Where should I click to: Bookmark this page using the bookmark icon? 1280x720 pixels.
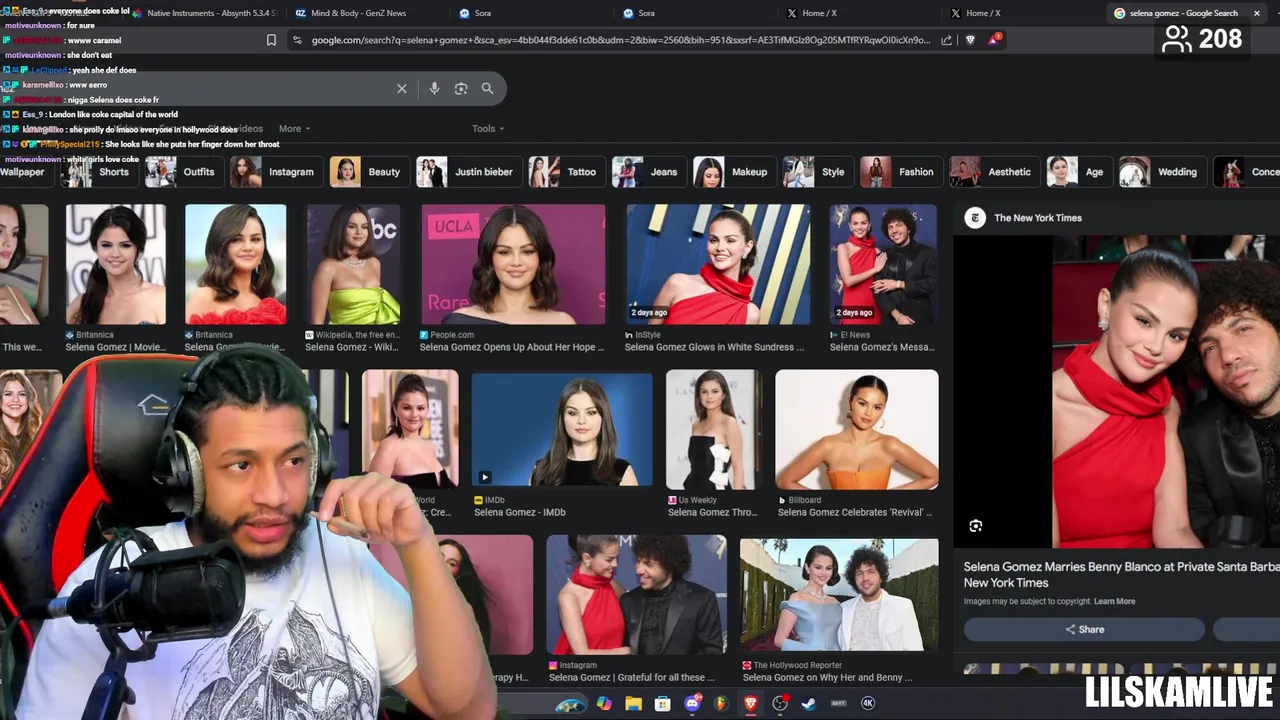[271, 40]
